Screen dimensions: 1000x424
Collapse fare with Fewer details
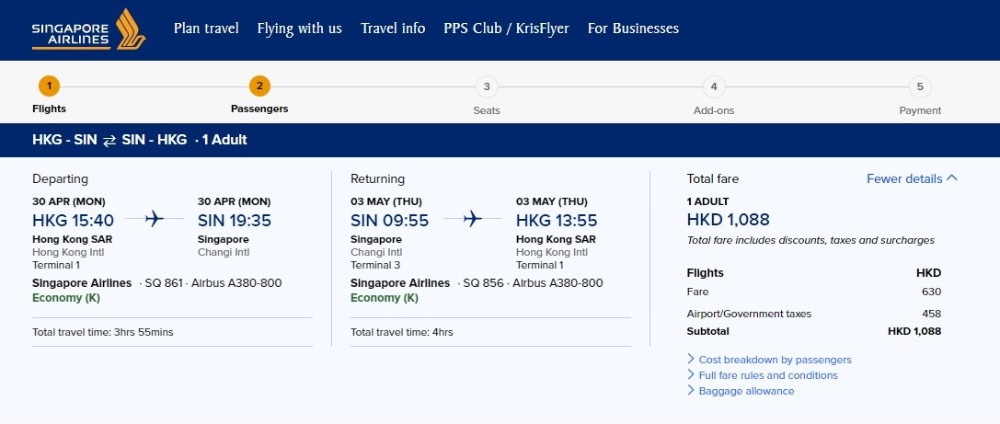(911, 179)
